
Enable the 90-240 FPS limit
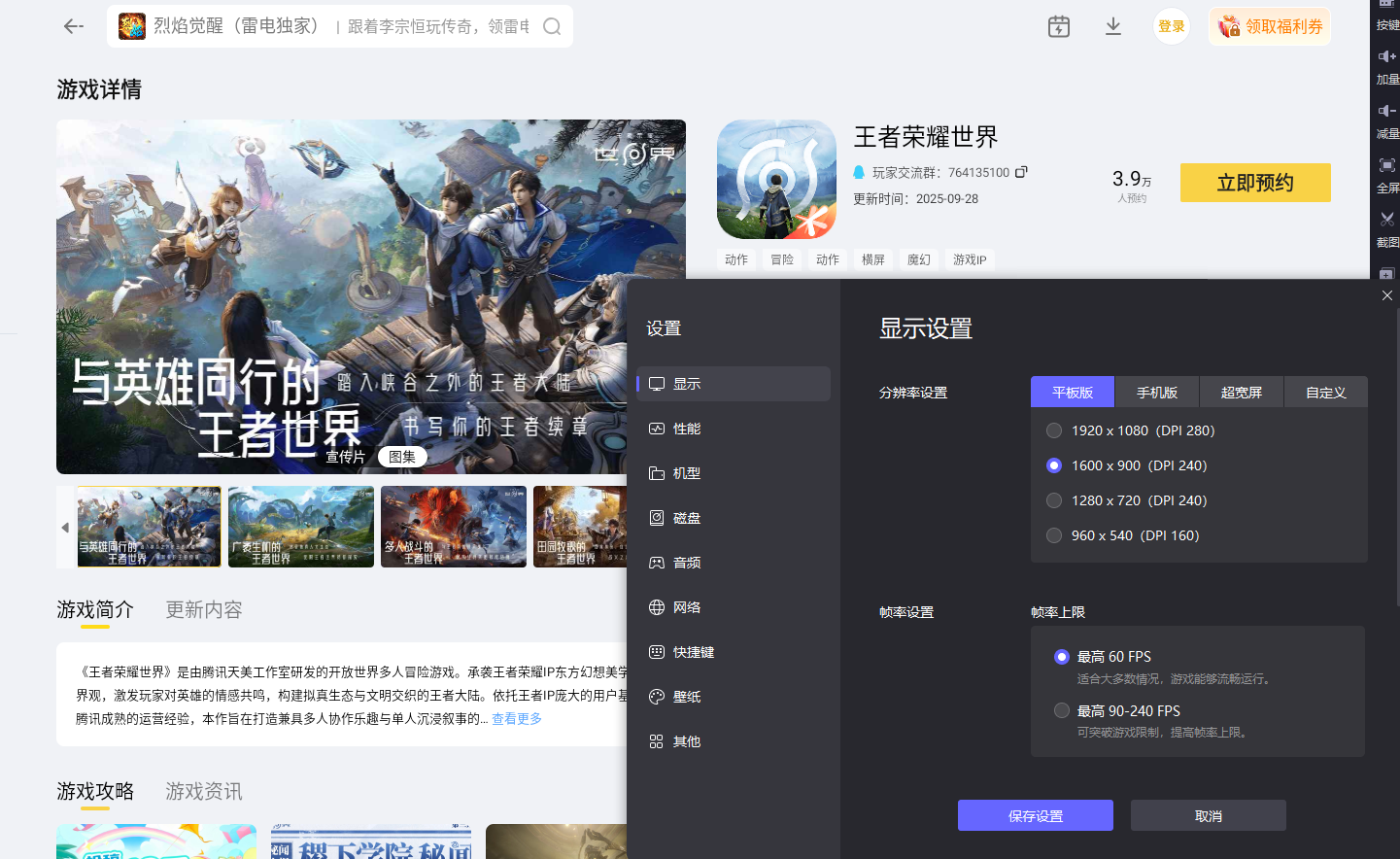tap(1062, 710)
